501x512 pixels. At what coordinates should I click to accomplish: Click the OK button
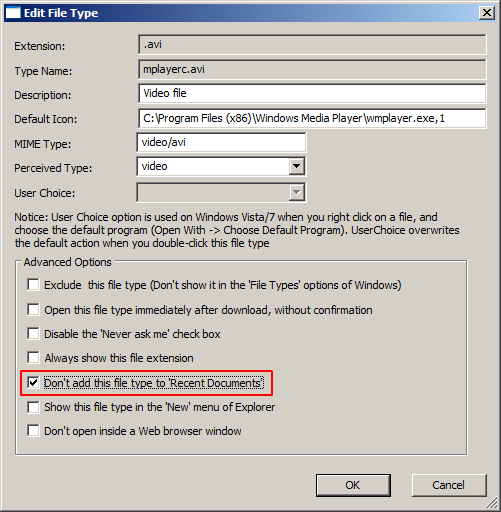(353, 485)
